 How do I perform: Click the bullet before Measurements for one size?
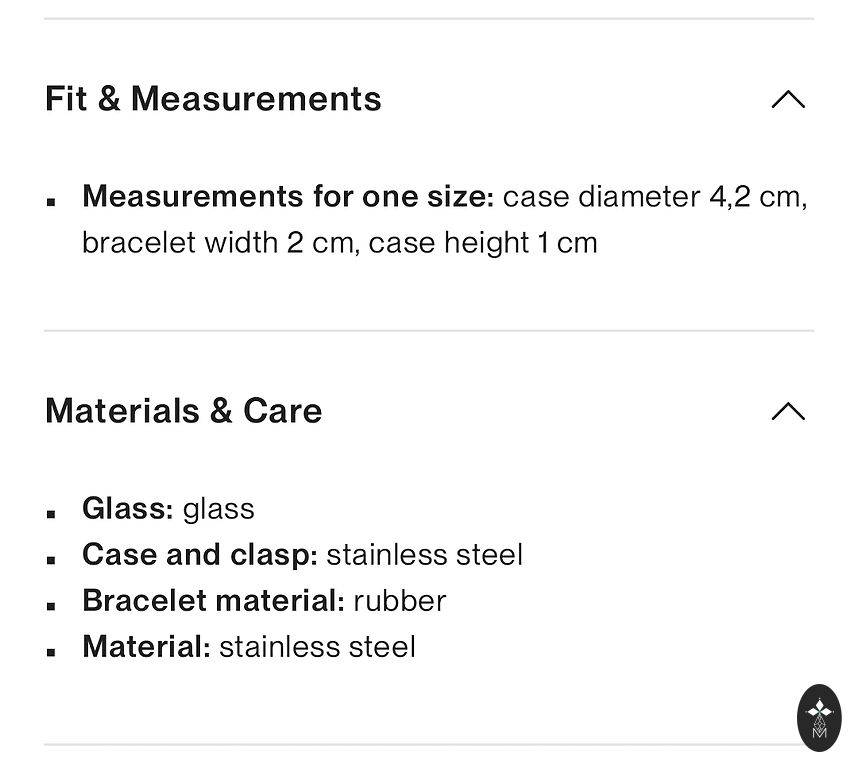click(51, 200)
